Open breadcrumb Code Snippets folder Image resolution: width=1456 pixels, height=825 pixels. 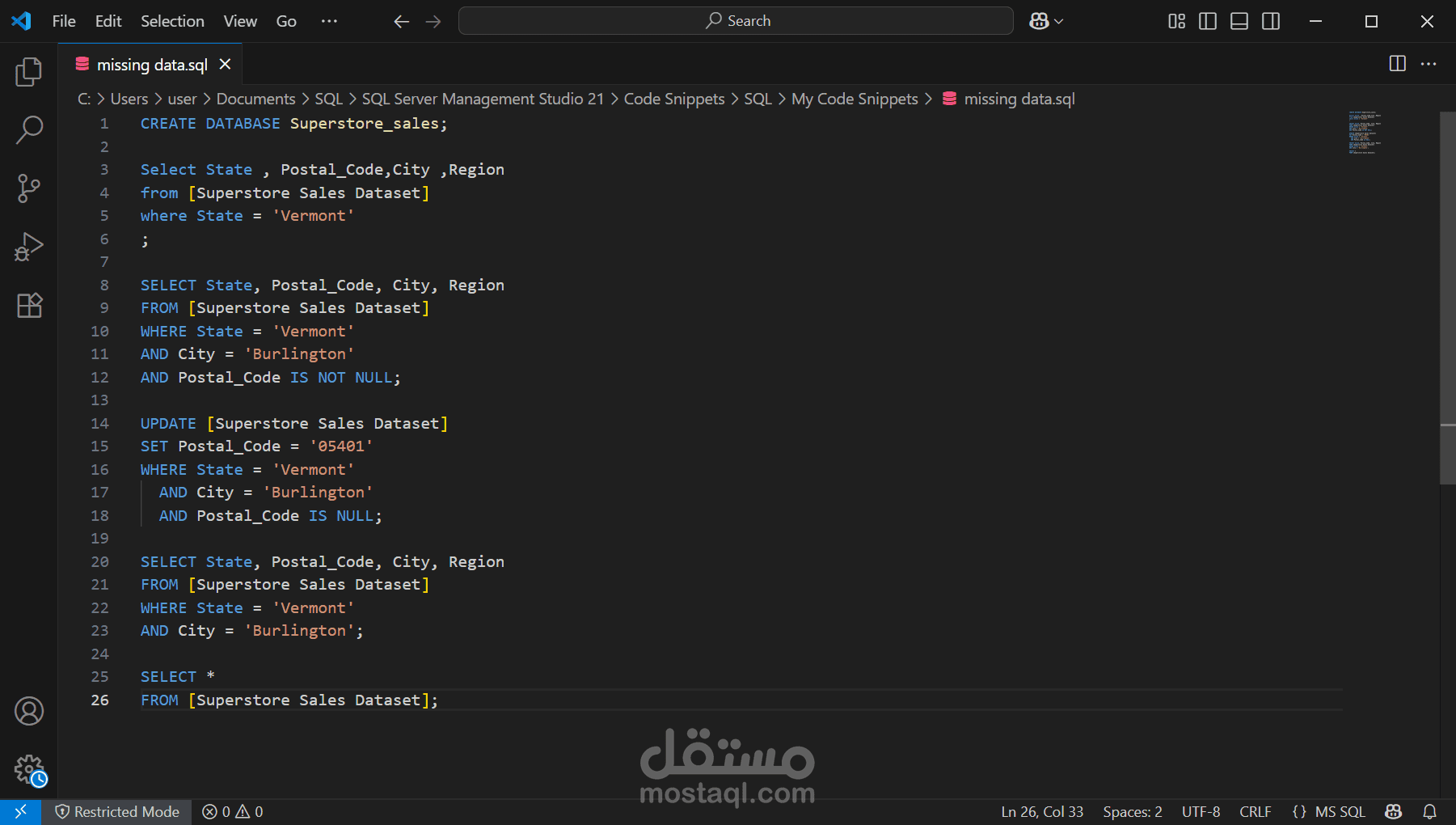674,99
